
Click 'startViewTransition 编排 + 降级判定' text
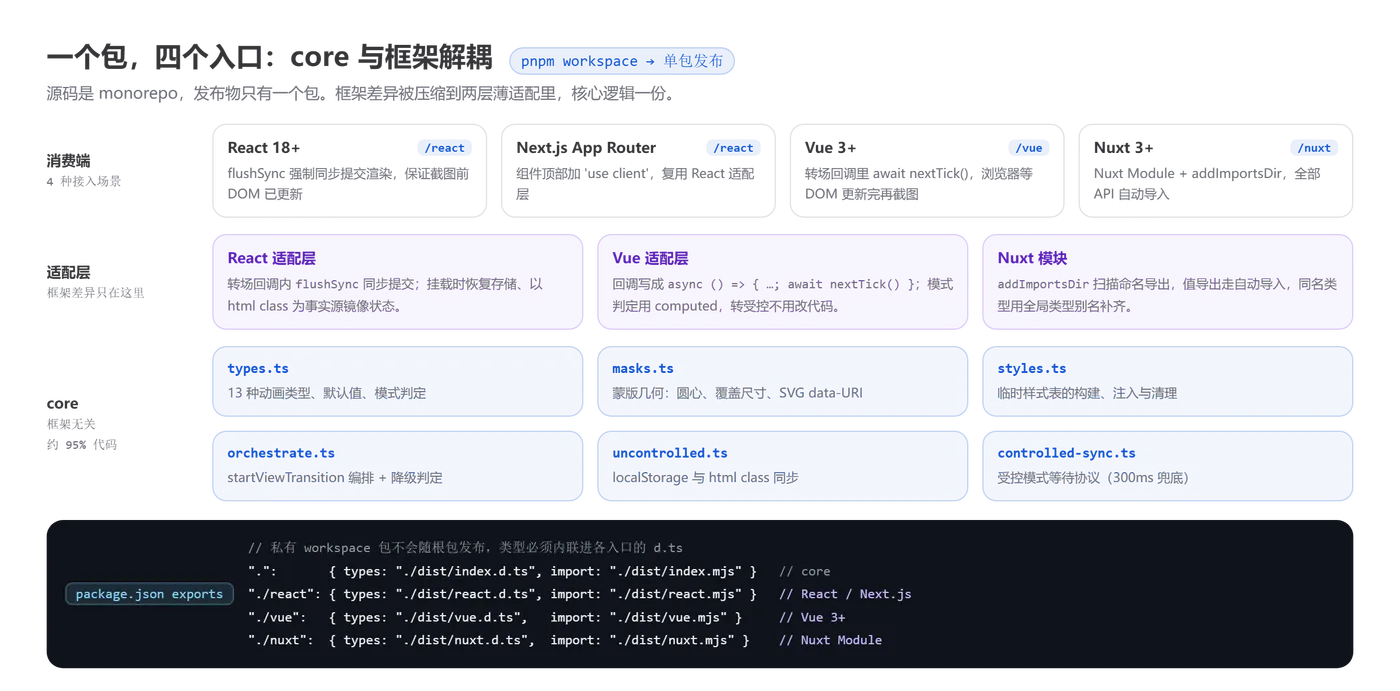(x=335, y=478)
